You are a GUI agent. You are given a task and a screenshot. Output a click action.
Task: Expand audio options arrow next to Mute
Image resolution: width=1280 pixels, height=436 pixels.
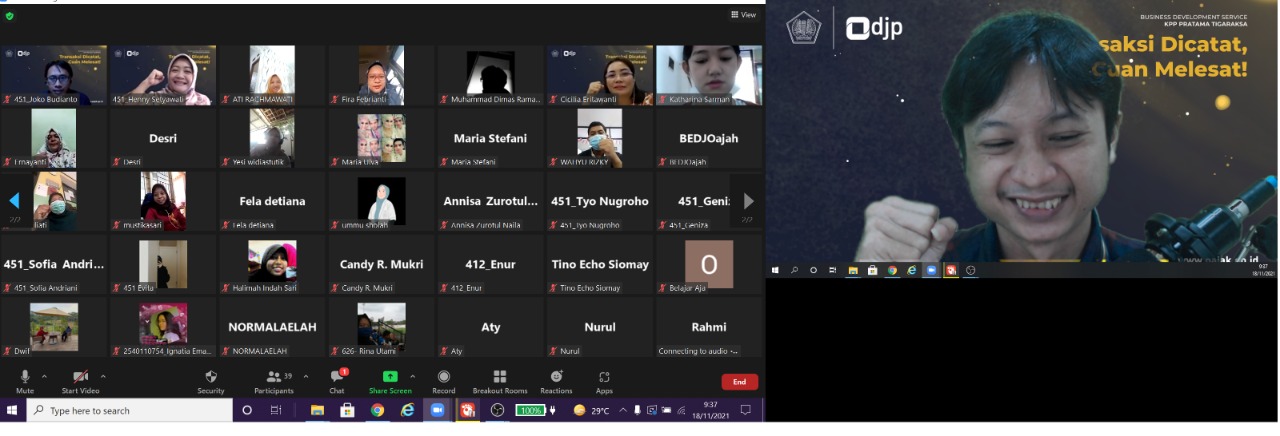click(x=44, y=377)
